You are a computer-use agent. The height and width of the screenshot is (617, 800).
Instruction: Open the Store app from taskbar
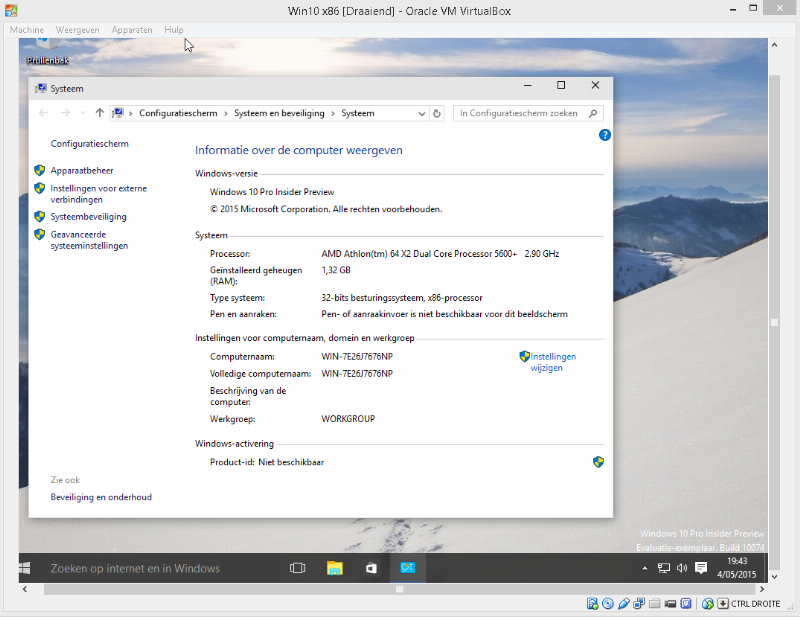coord(371,568)
